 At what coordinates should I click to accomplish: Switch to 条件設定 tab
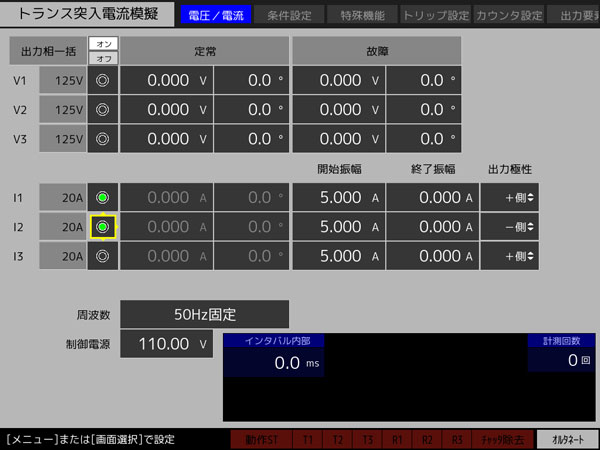coord(289,16)
